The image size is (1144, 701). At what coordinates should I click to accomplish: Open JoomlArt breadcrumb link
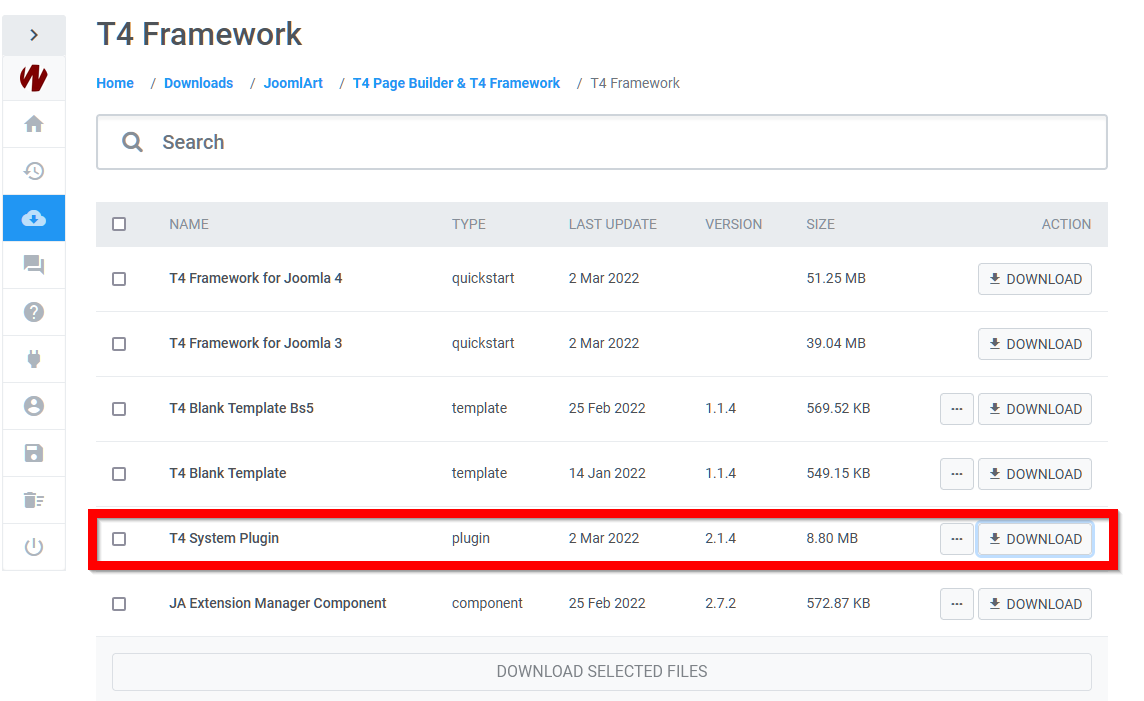click(x=293, y=83)
